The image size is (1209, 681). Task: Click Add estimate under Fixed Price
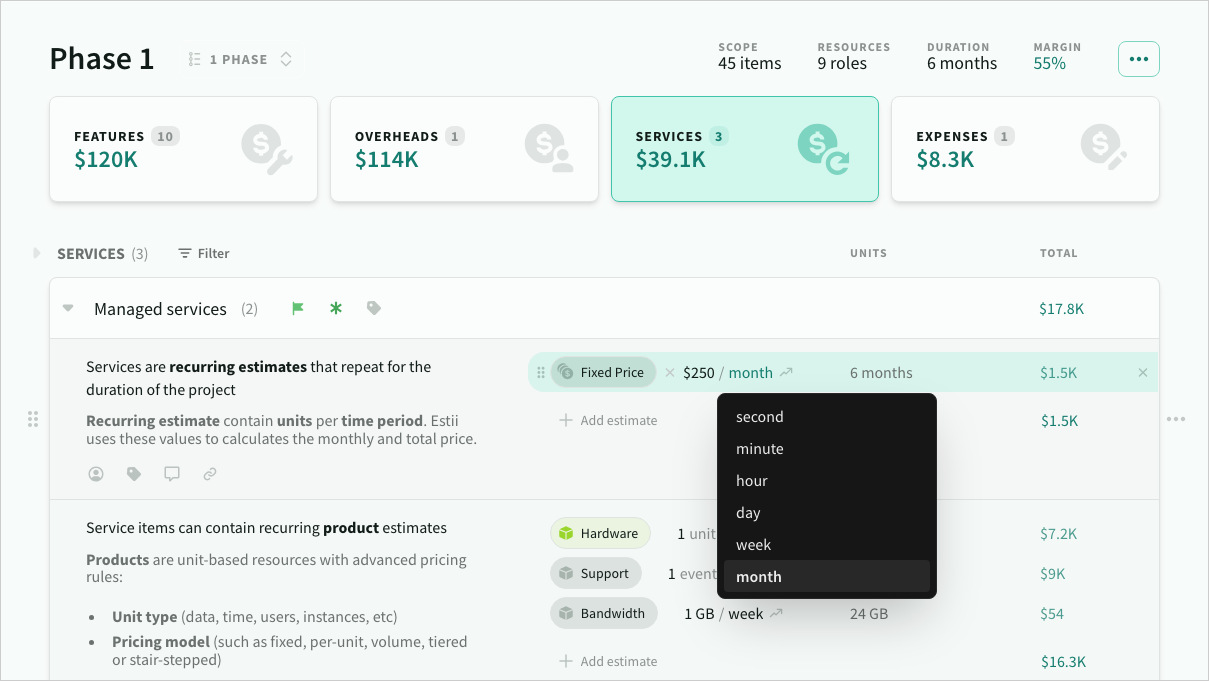[x=608, y=421]
